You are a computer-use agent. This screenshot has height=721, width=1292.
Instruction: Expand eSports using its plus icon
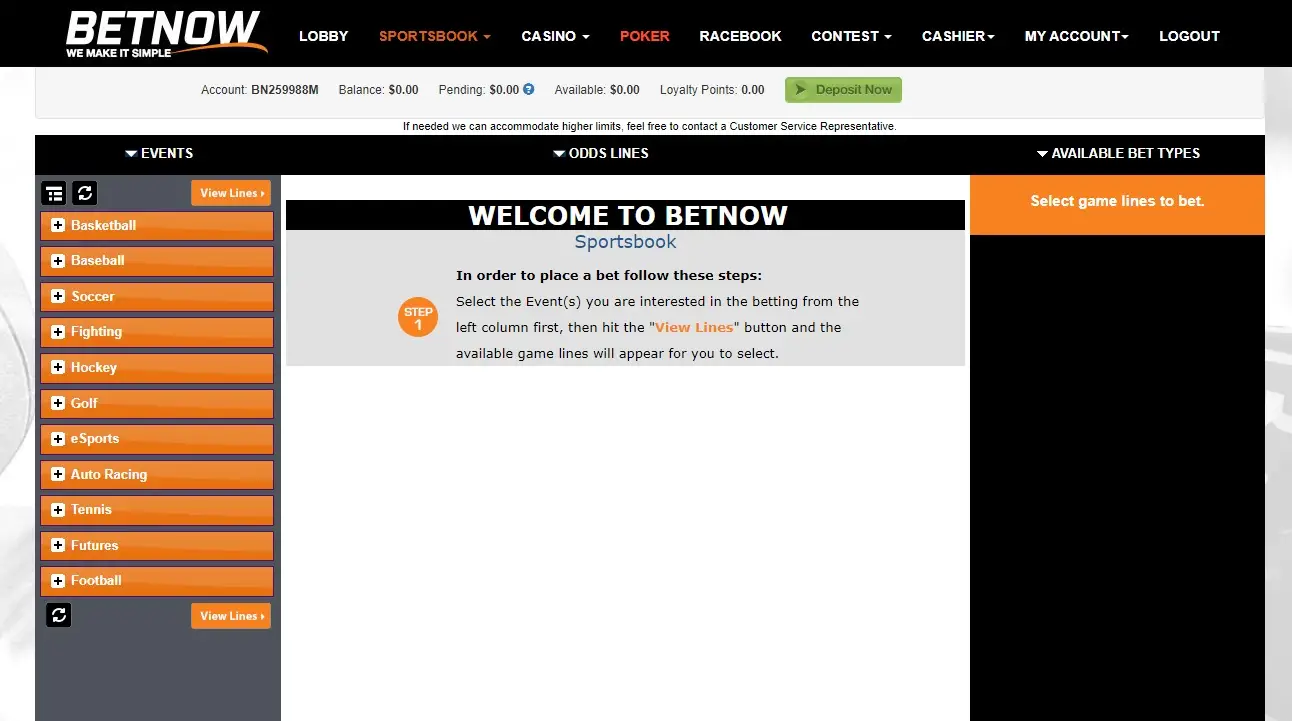58,438
